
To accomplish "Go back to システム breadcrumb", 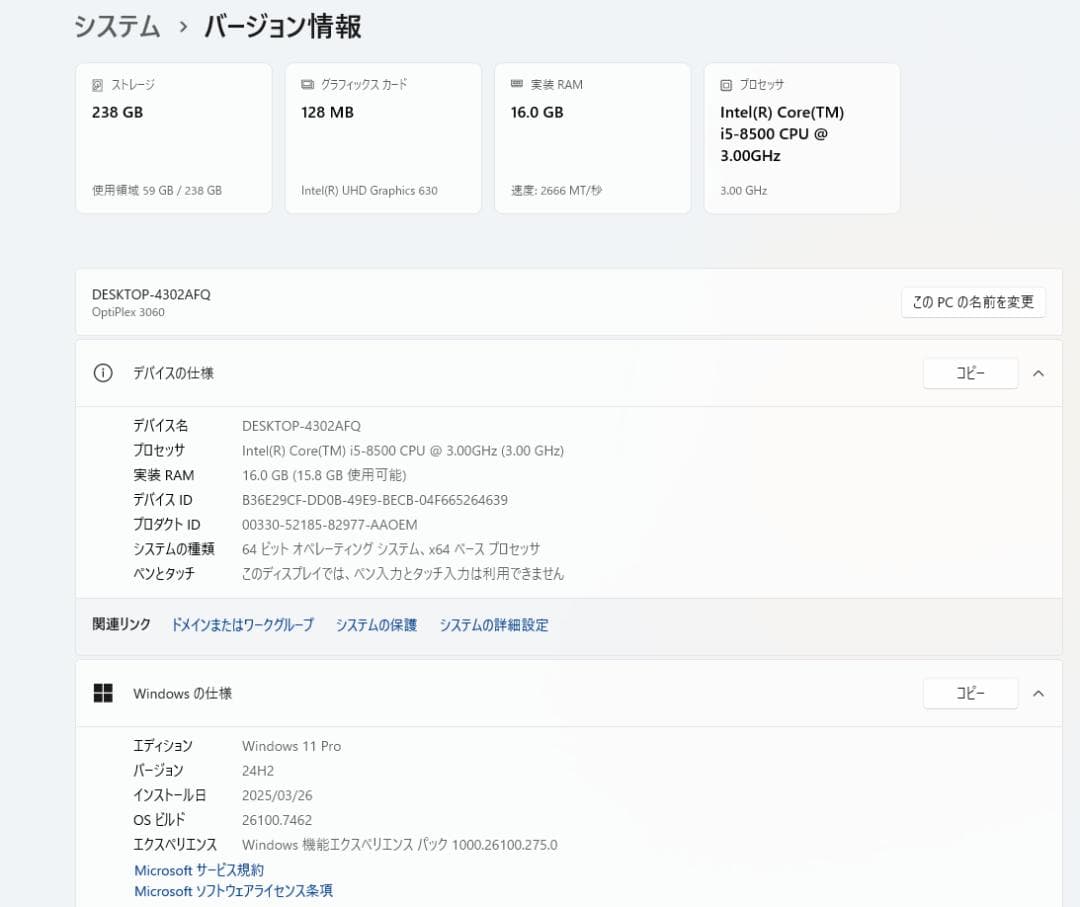I will pos(117,27).
